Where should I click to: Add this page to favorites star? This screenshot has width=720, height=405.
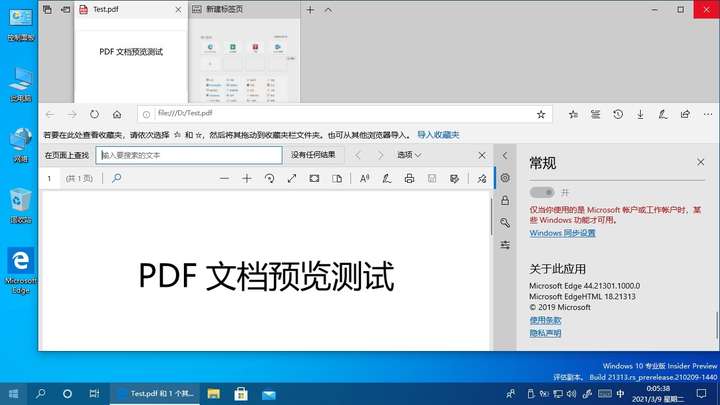(541, 114)
